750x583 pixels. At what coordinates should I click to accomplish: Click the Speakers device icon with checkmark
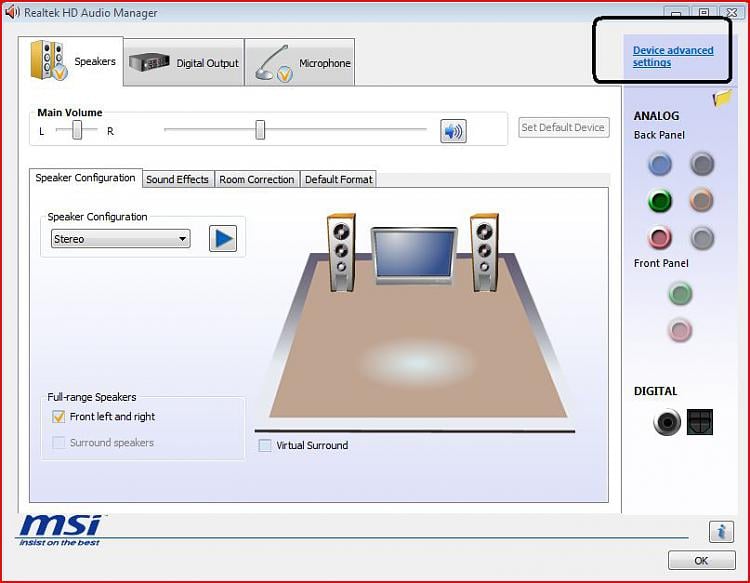coord(48,60)
